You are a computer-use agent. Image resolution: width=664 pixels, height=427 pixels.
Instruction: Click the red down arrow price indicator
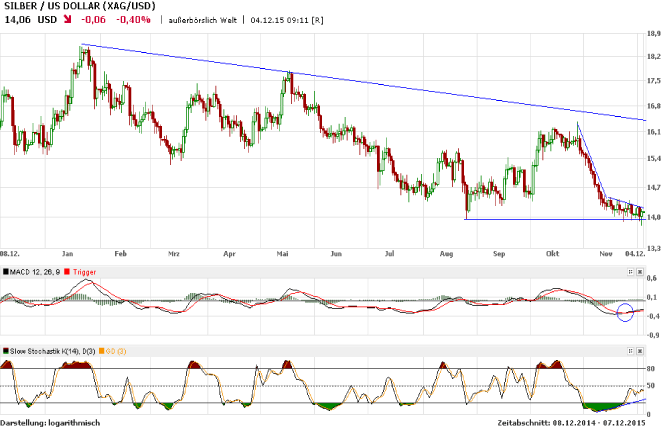(x=67, y=18)
